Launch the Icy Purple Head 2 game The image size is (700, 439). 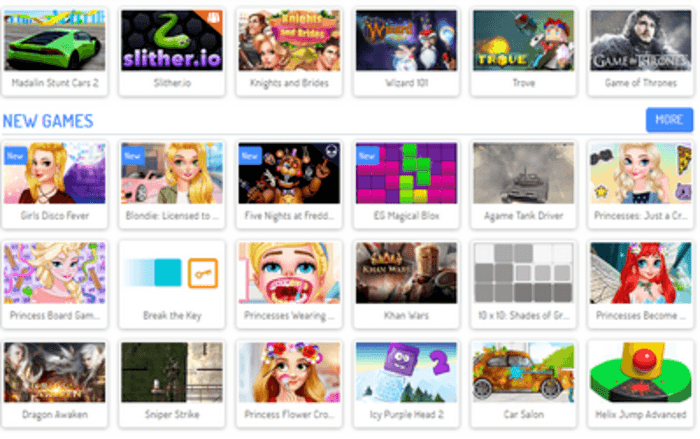point(406,372)
